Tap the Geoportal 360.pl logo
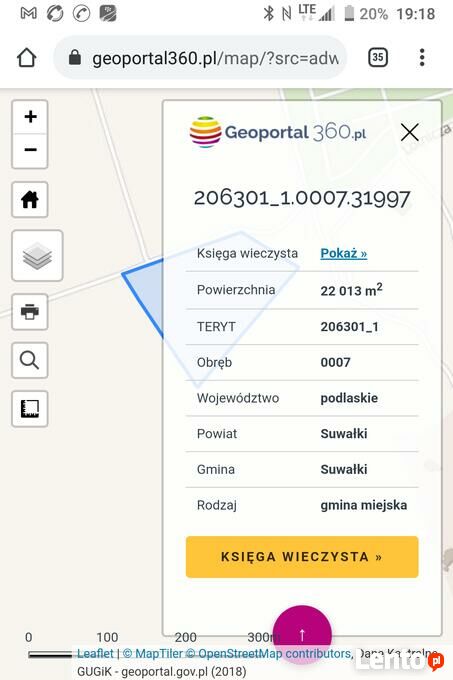The height and width of the screenshot is (680, 453). pos(278,132)
